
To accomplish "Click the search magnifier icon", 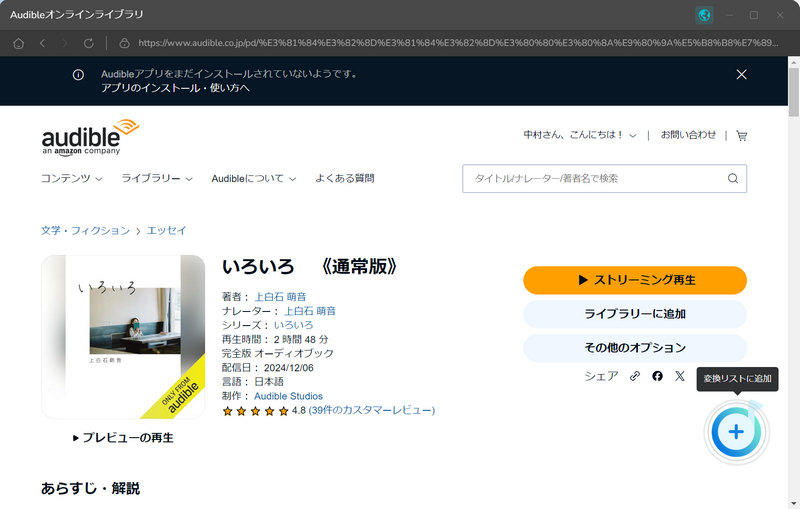I will [733, 179].
